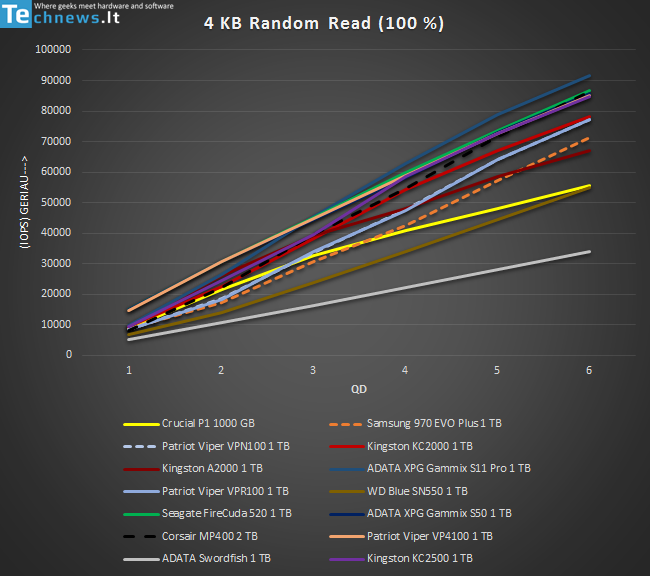
Task: Click the x-axis tick label 6
Action: [589, 370]
